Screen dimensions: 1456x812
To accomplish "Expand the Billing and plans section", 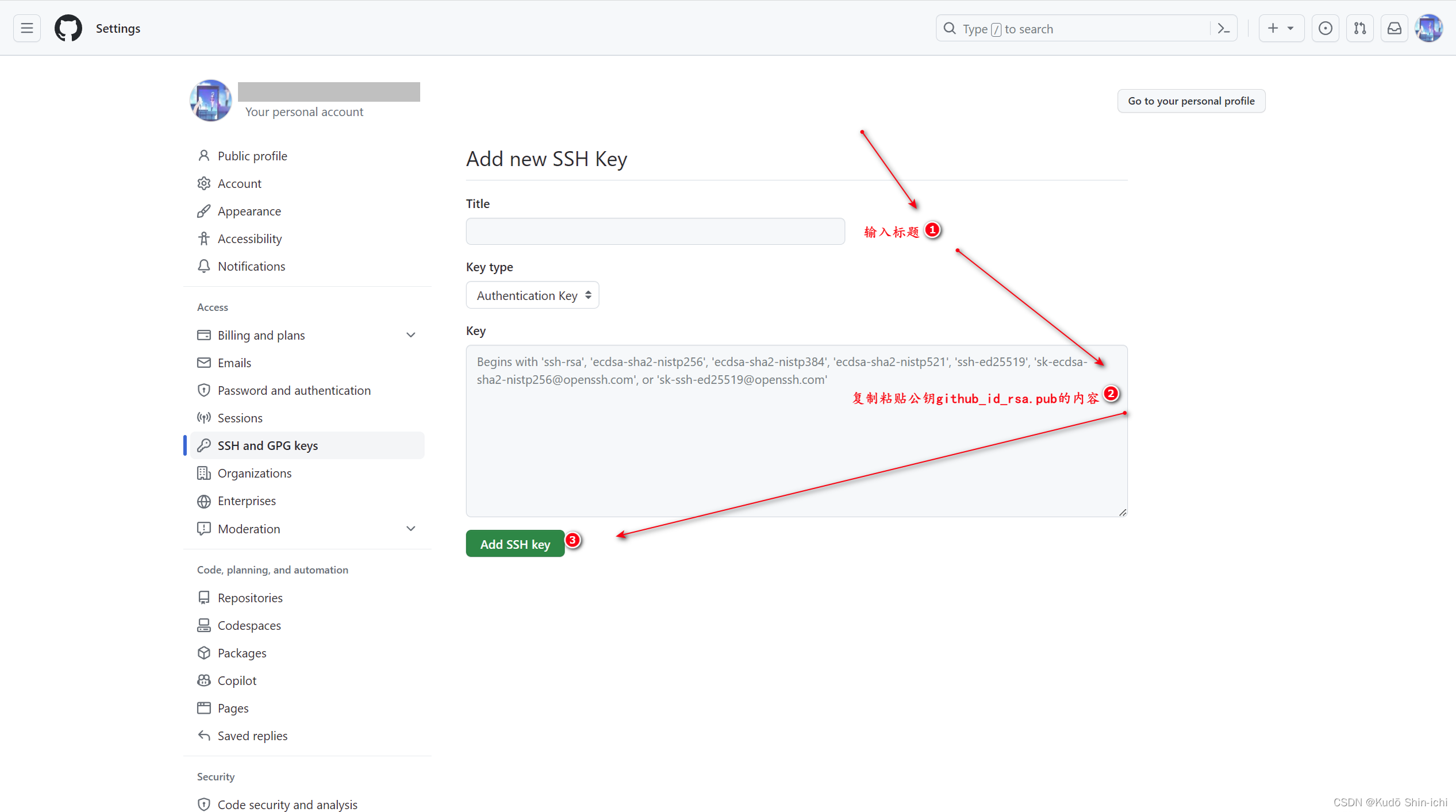I will coord(410,334).
